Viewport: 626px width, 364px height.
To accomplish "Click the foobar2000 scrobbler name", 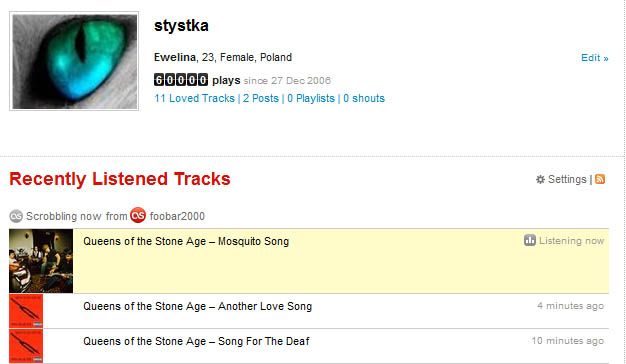I will (177, 216).
